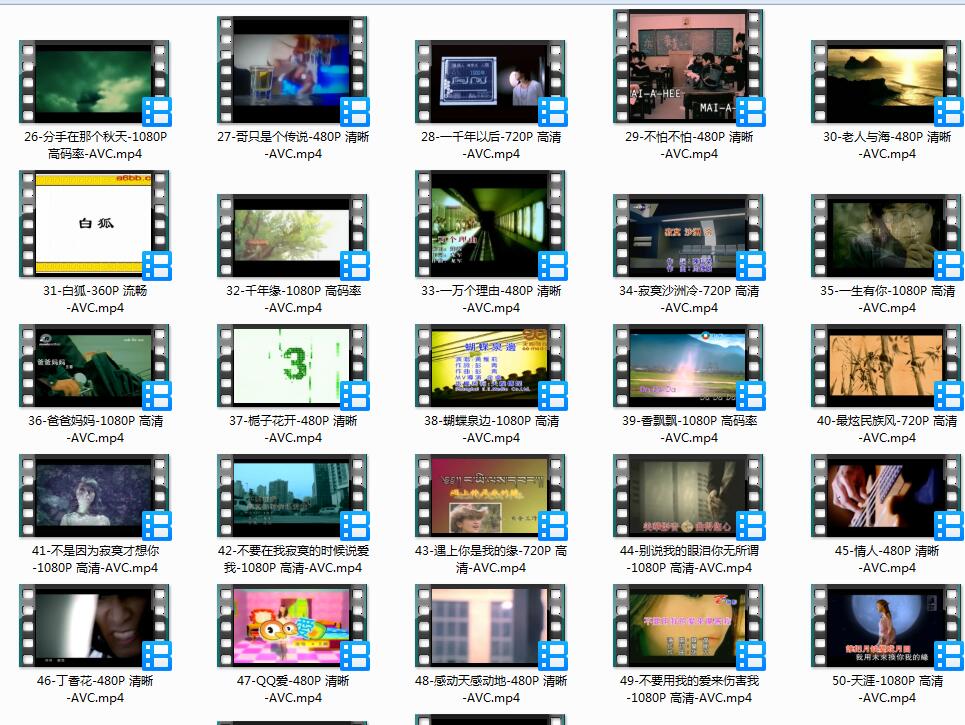Click the filename "37-栀子花开-480P 清晰-AVC.mp4"

pos(293,430)
